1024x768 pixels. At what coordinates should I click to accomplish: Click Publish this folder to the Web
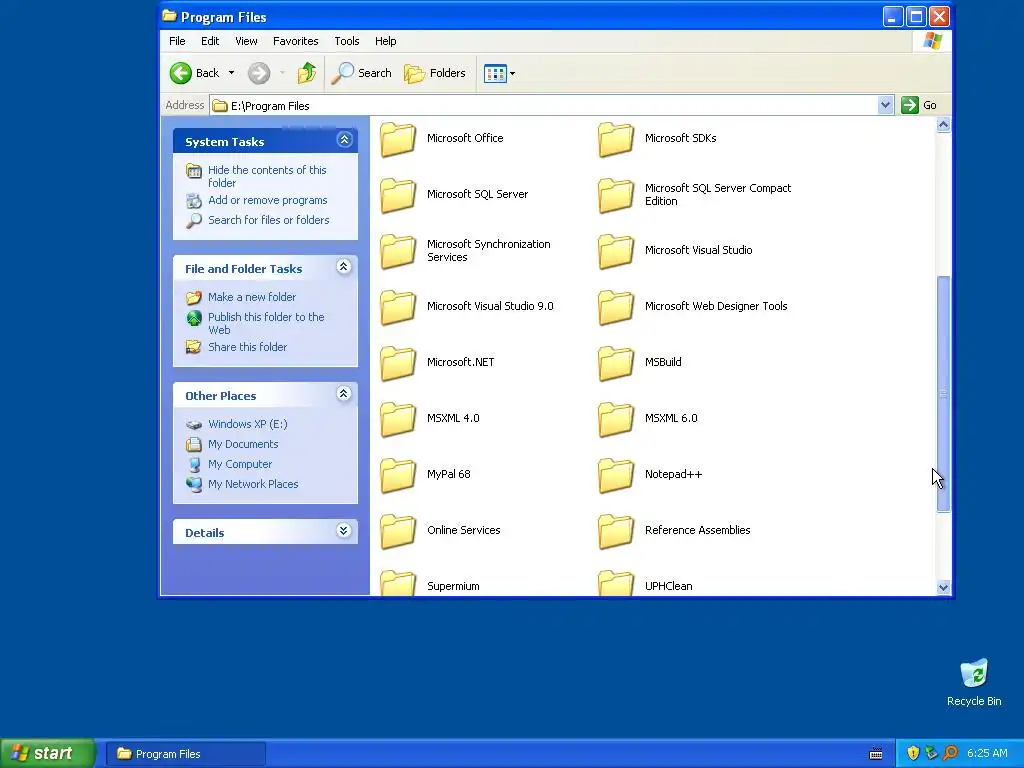coord(266,323)
